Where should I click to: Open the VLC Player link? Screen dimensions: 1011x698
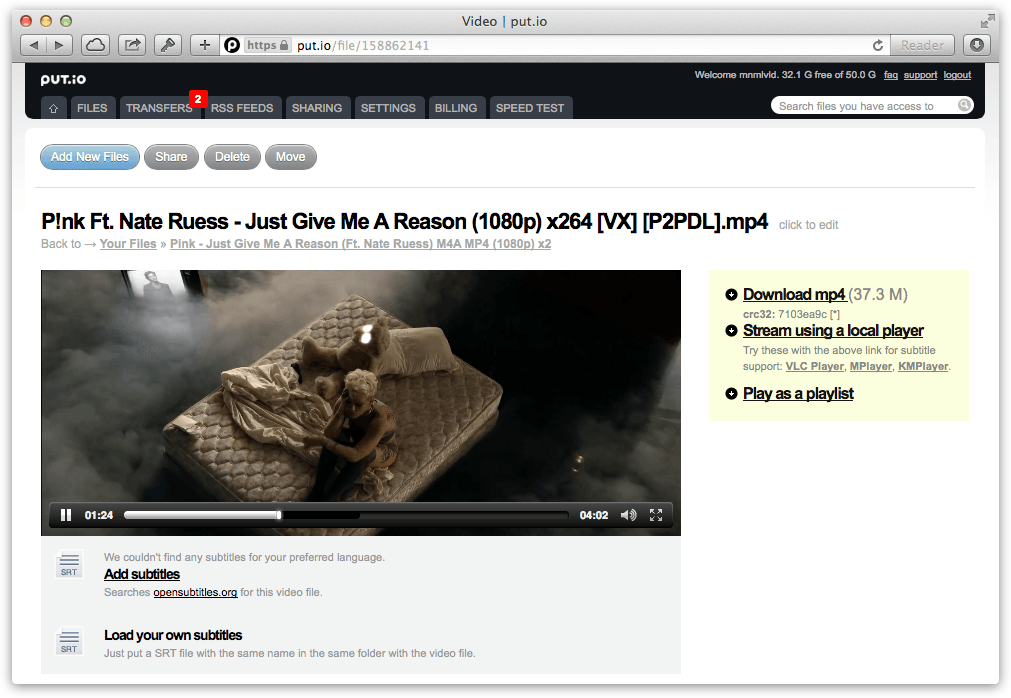pyautogui.click(x=814, y=366)
